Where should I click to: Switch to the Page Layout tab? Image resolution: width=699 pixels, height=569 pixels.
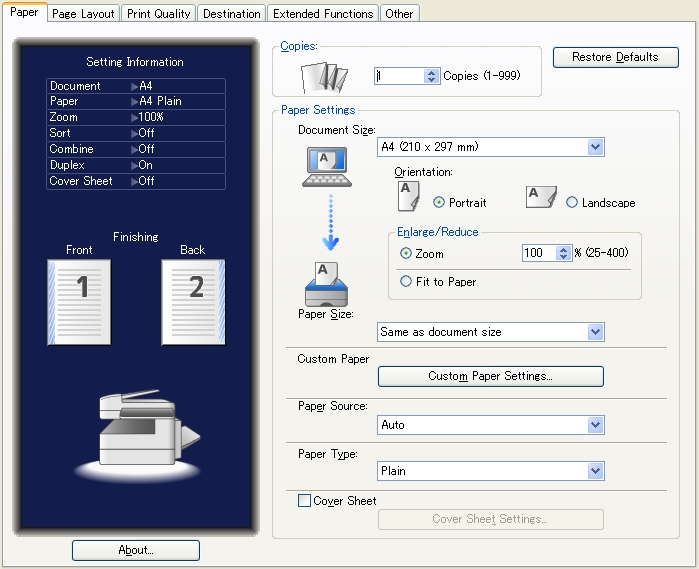coord(84,14)
